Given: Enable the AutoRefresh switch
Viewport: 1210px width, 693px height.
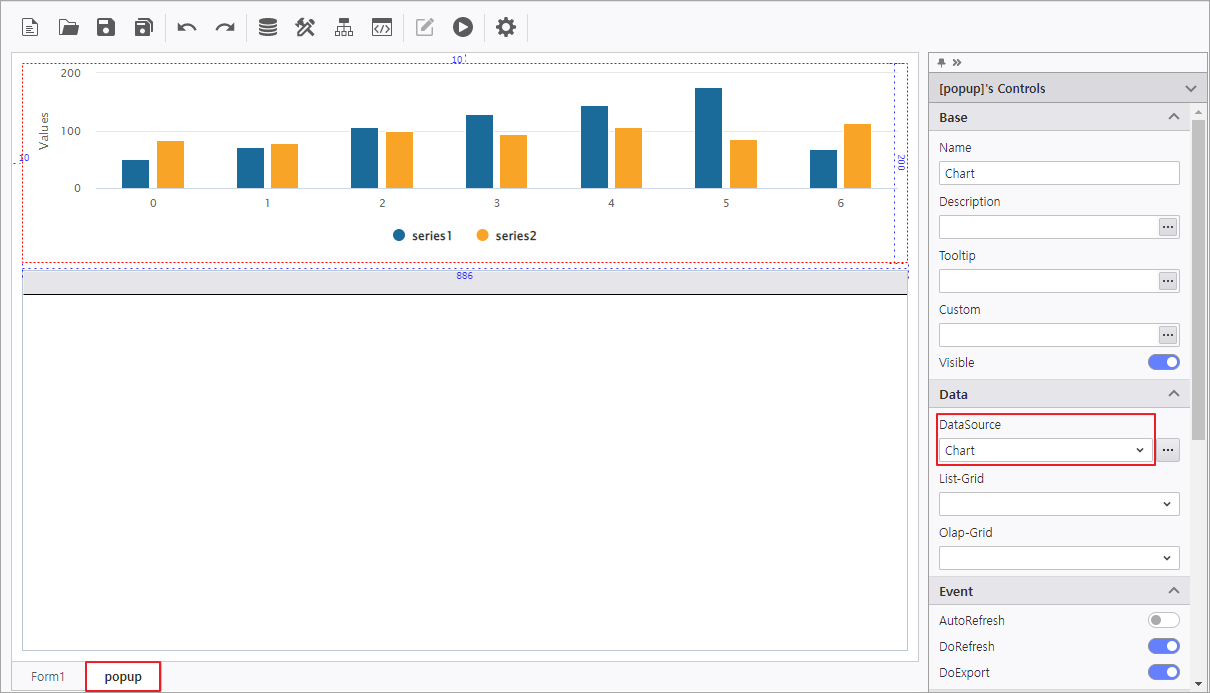Looking at the screenshot, I should (x=1163, y=620).
